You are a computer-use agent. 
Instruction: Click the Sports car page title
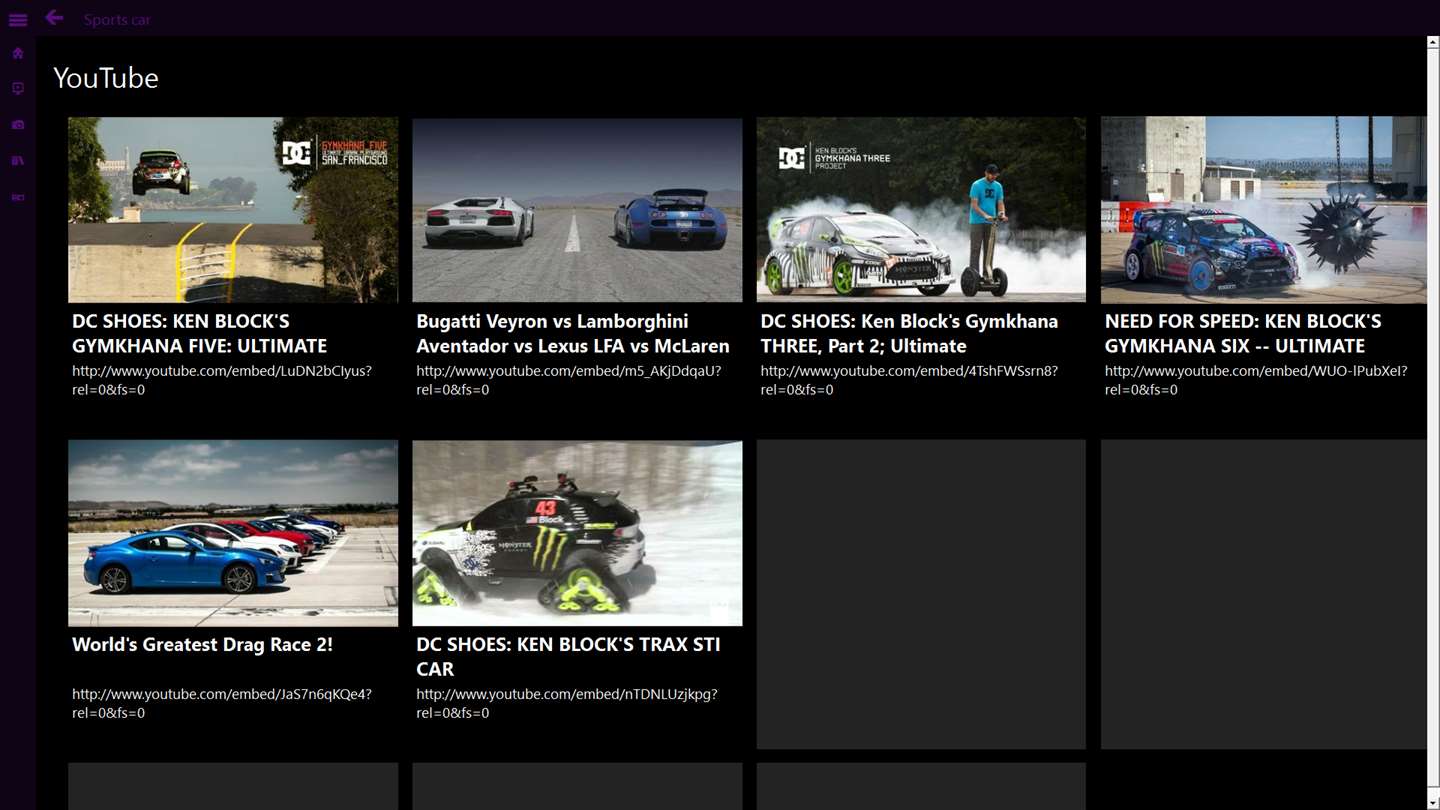point(117,20)
